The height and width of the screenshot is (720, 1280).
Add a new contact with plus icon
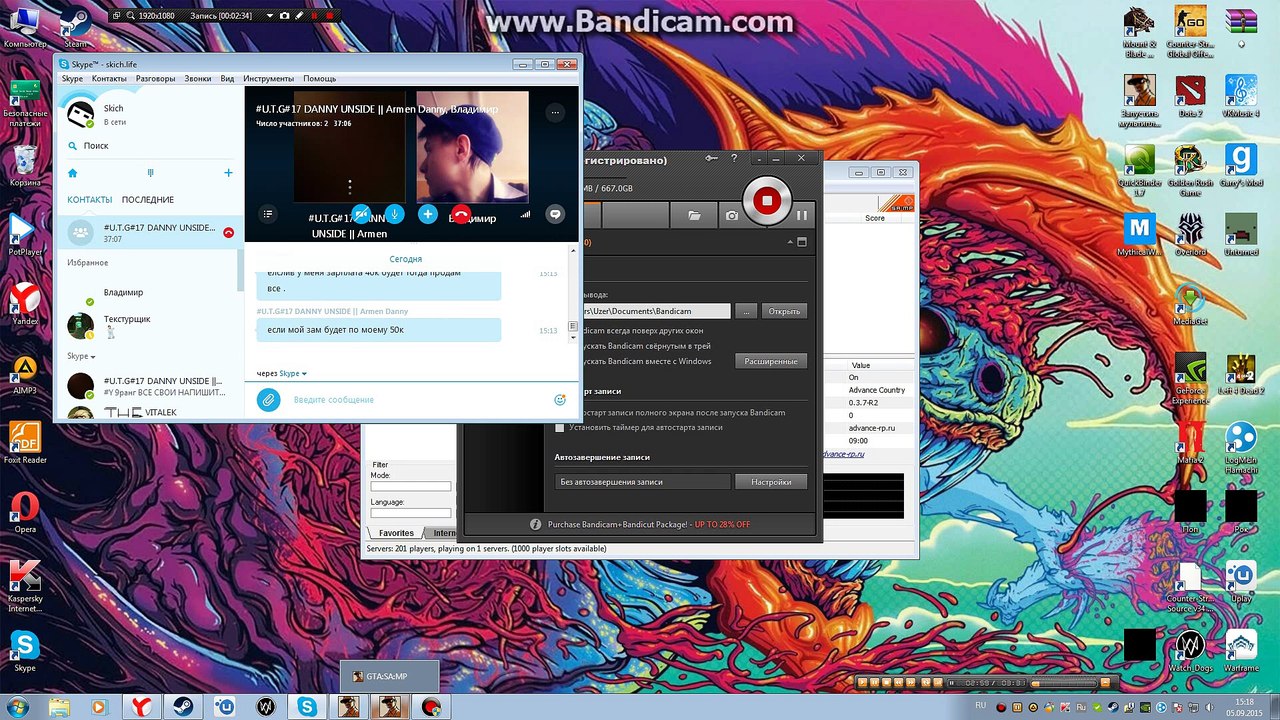228,173
